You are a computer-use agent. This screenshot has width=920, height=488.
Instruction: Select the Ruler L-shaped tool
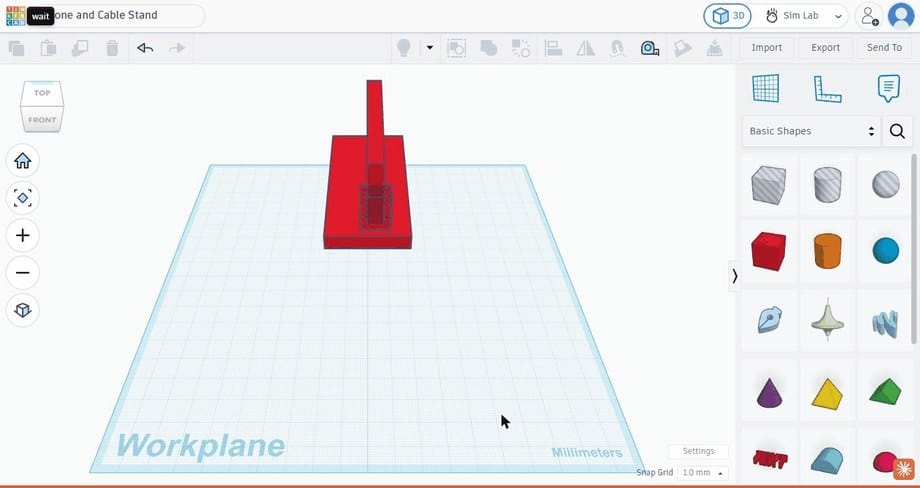coord(827,89)
